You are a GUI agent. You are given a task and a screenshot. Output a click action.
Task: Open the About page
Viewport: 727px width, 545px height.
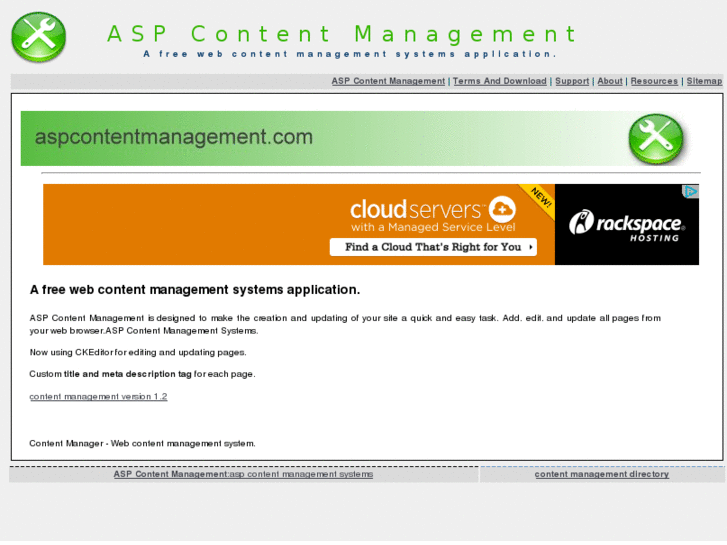pos(610,81)
